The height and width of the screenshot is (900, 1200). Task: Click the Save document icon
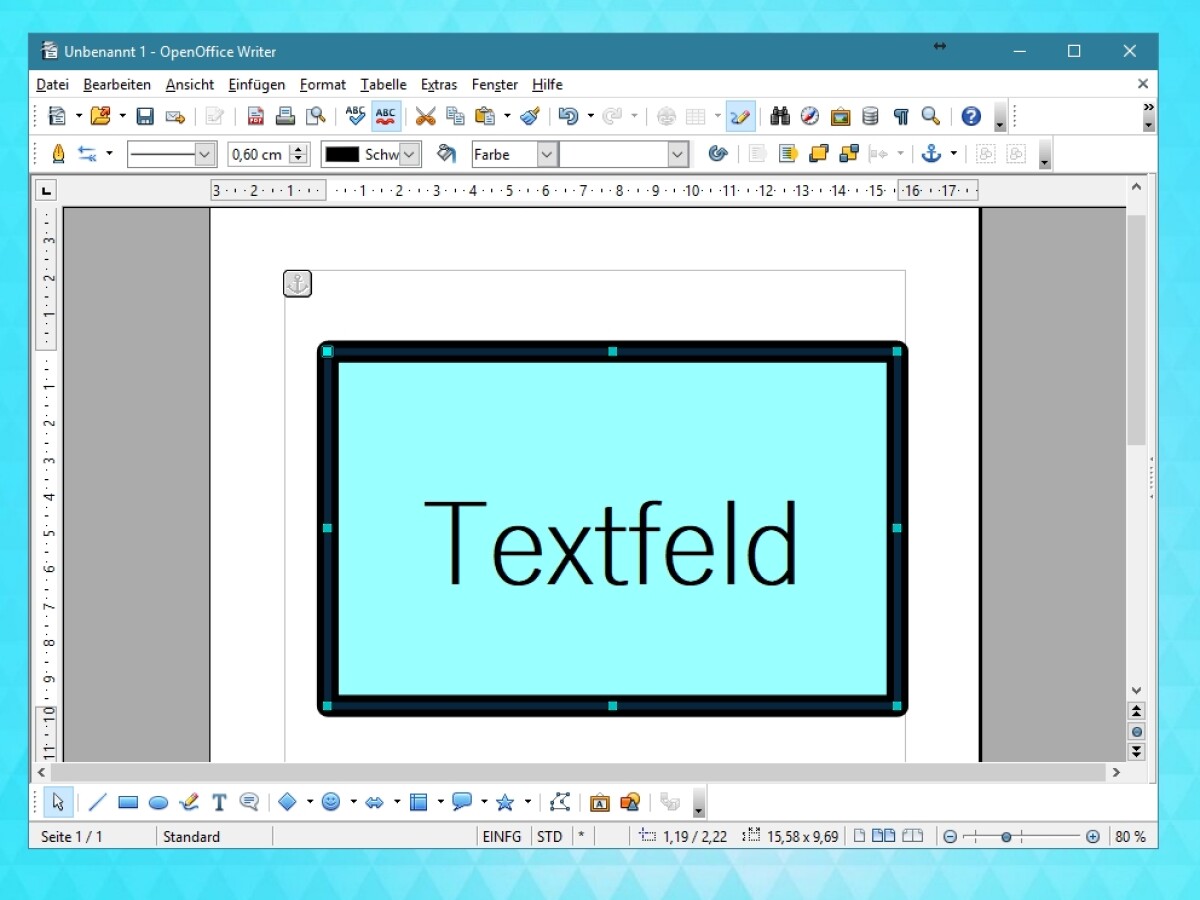145,116
